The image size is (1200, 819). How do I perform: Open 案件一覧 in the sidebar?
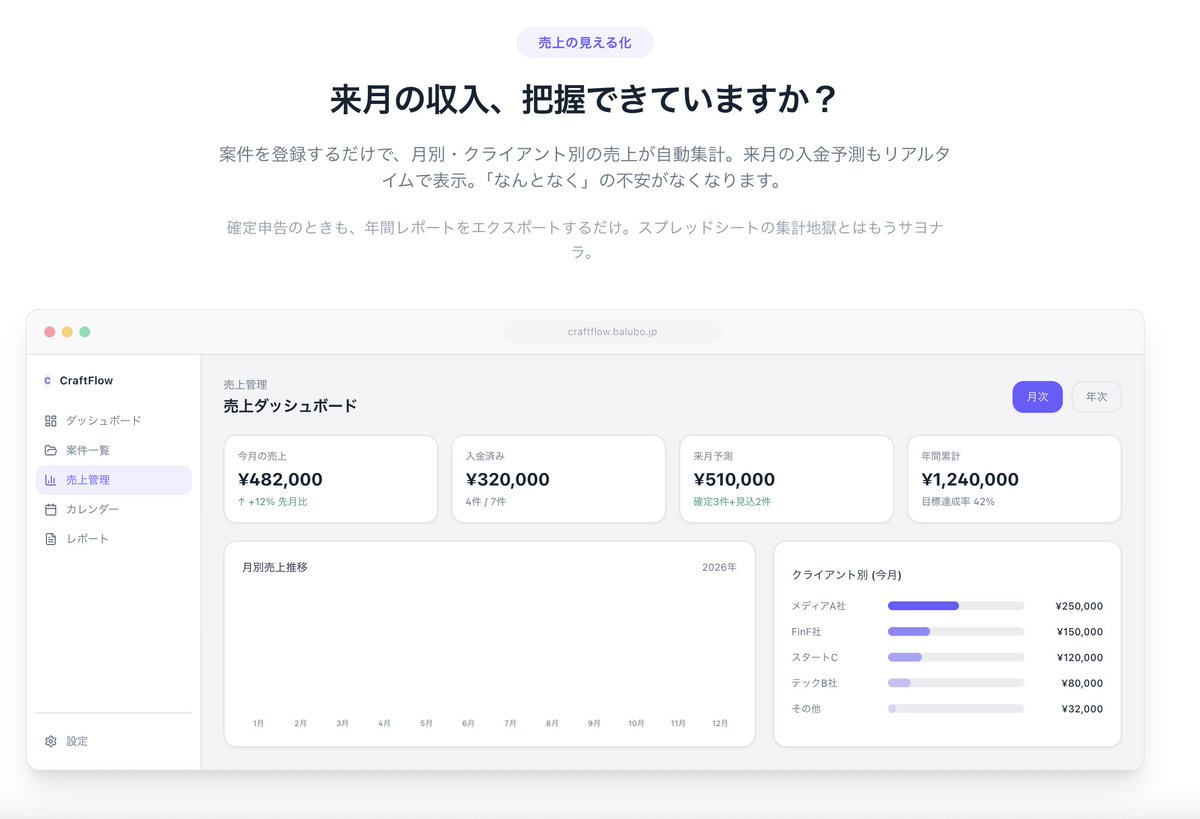[113, 450]
